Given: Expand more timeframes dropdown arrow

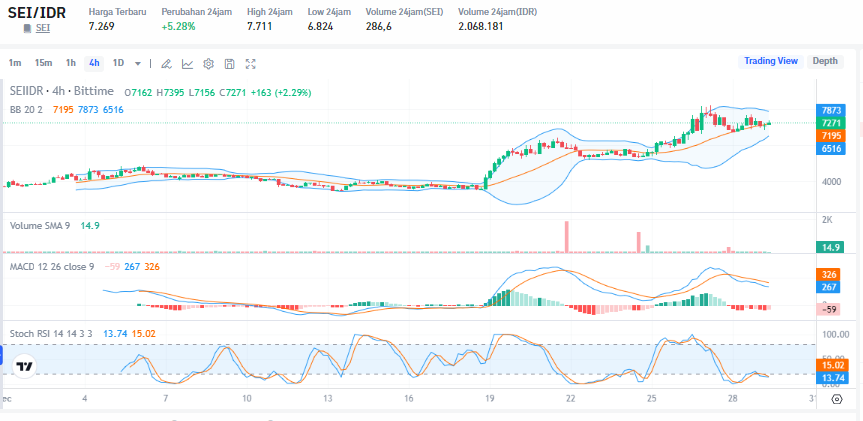Looking at the screenshot, I should click(138, 63).
